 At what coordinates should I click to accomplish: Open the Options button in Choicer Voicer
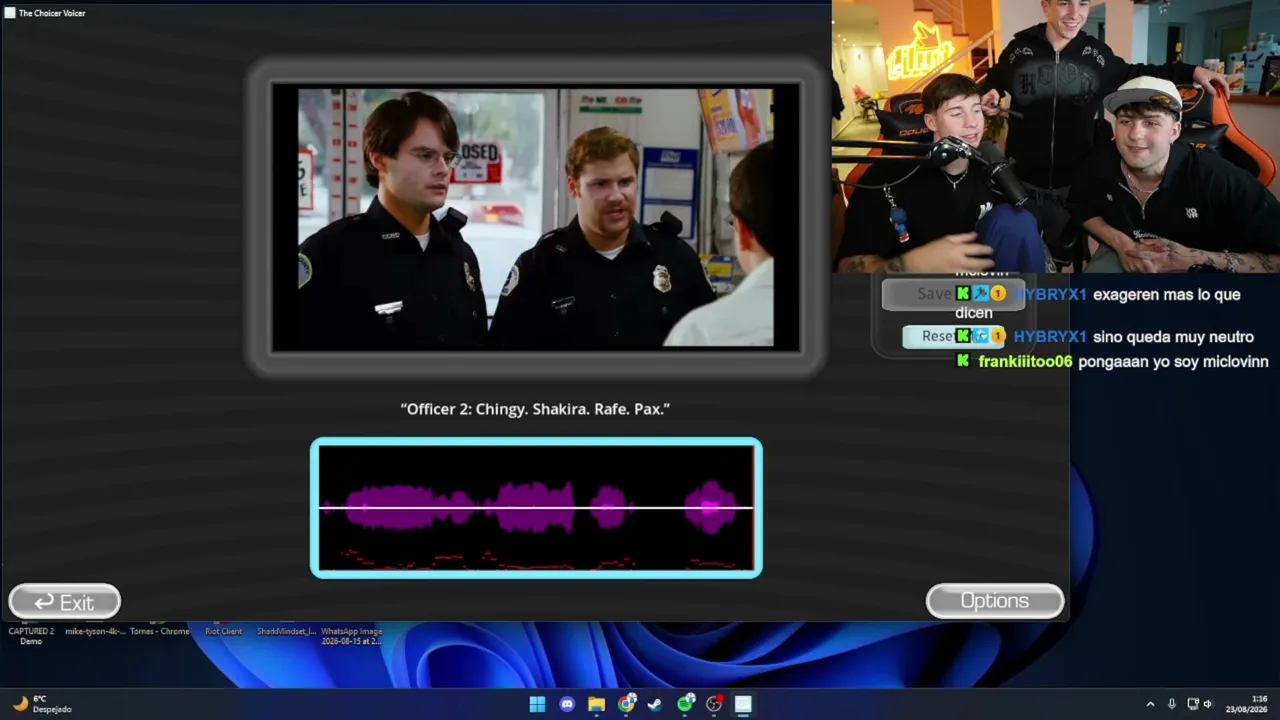click(x=995, y=601)
